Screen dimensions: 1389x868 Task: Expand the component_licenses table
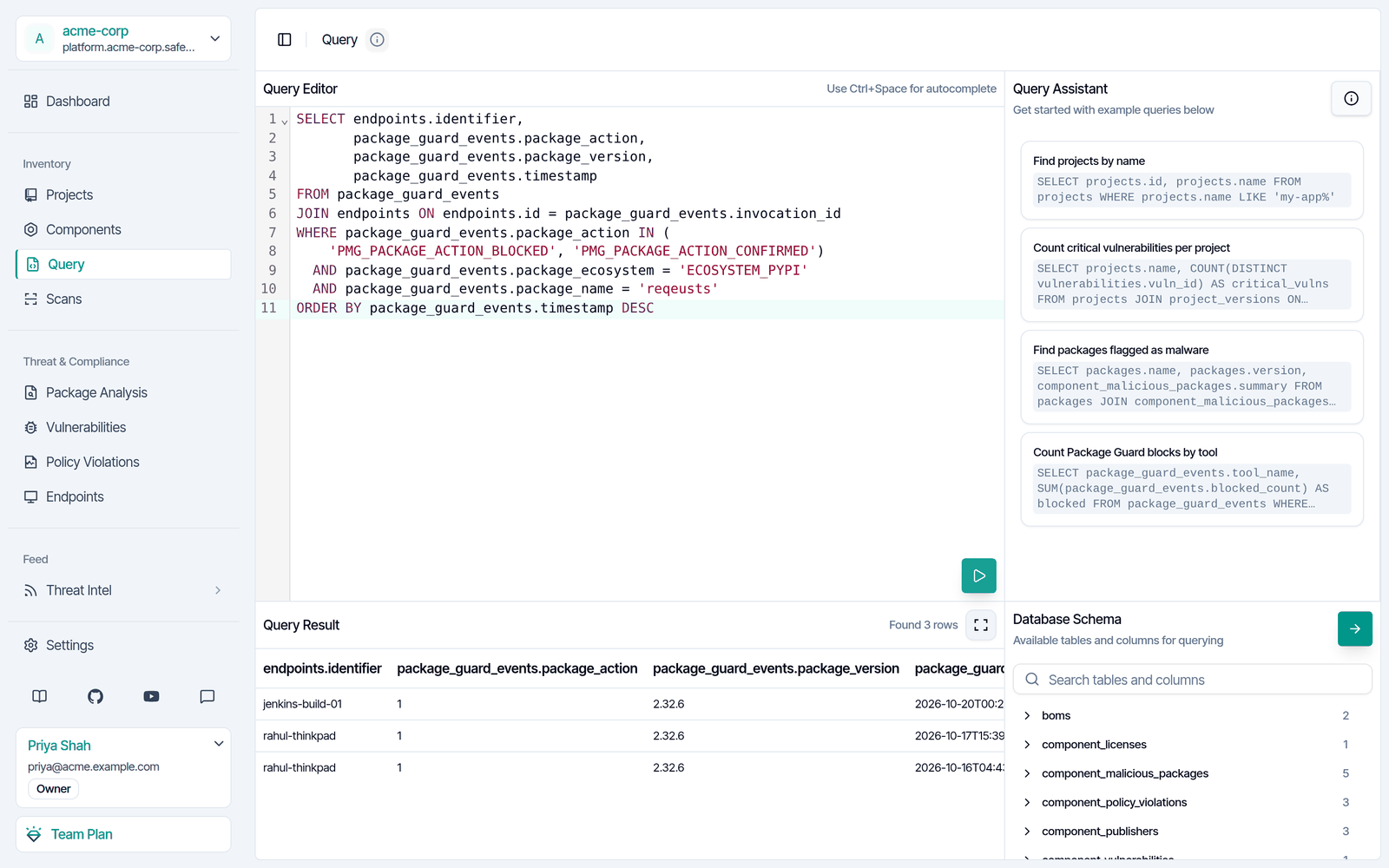(1027, 745)
